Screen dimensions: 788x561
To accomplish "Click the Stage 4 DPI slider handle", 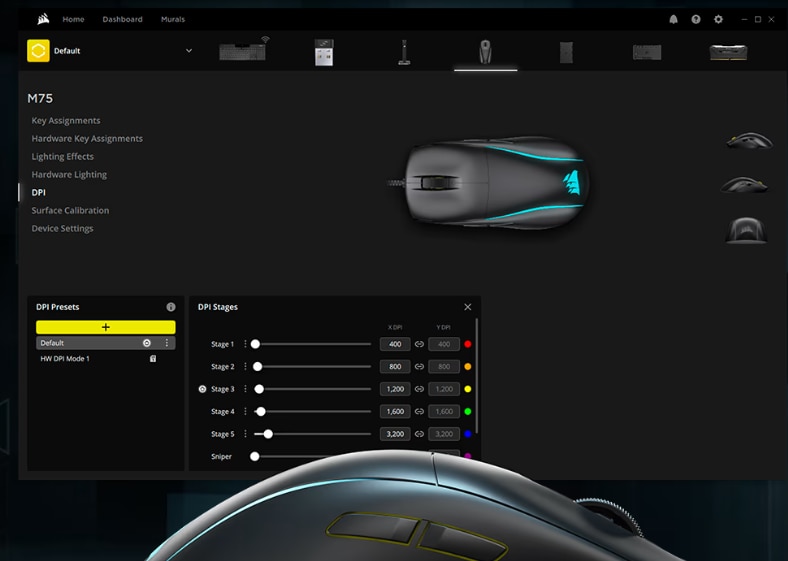I will (x=261, y=411).
